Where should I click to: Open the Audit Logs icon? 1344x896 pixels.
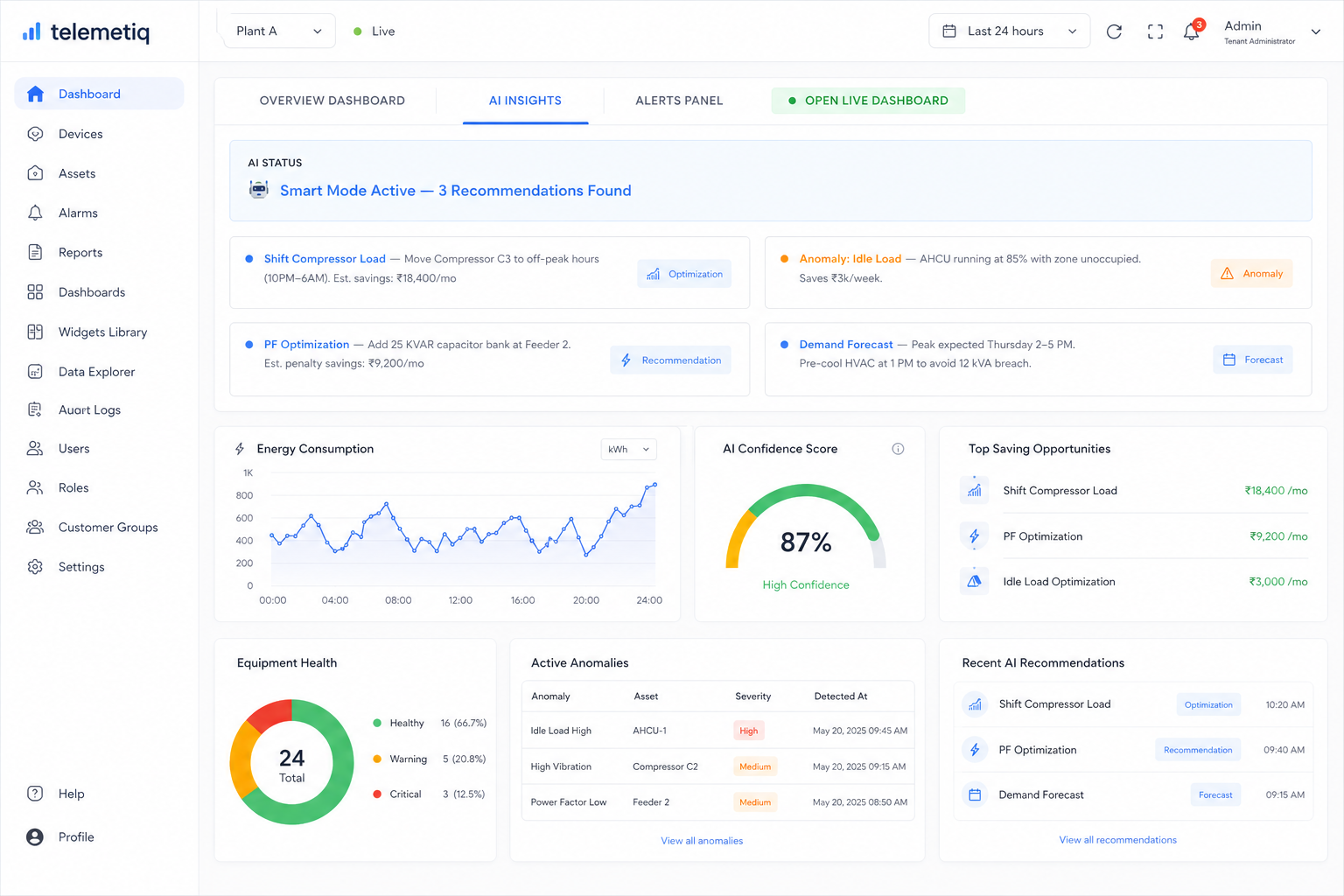(35, 409)
